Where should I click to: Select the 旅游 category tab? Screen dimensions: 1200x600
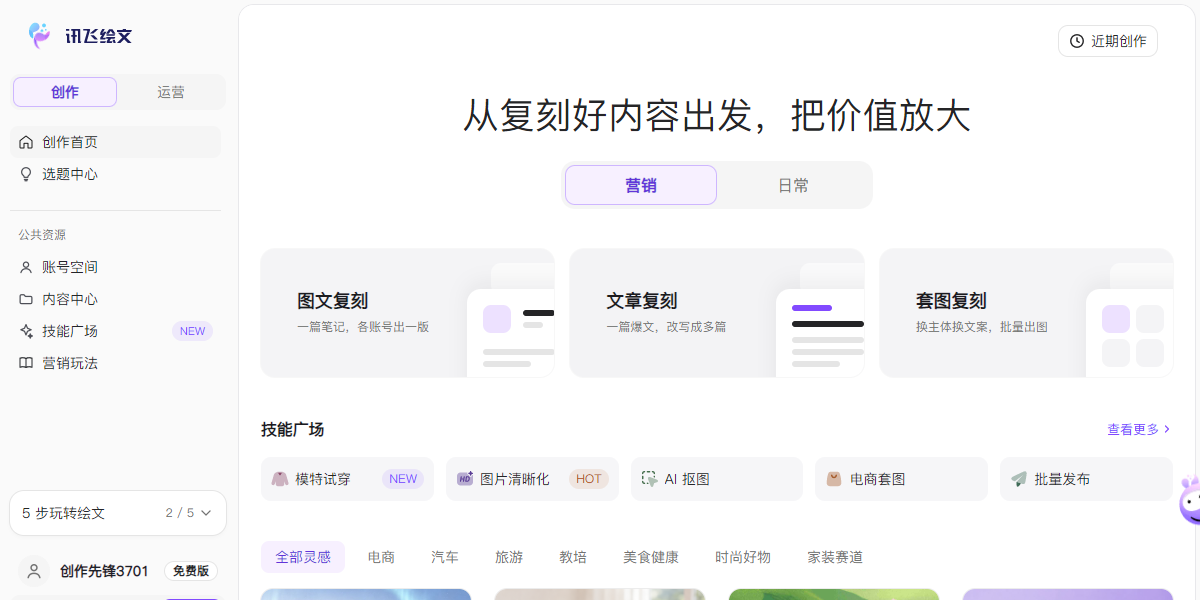click(509, 557)
